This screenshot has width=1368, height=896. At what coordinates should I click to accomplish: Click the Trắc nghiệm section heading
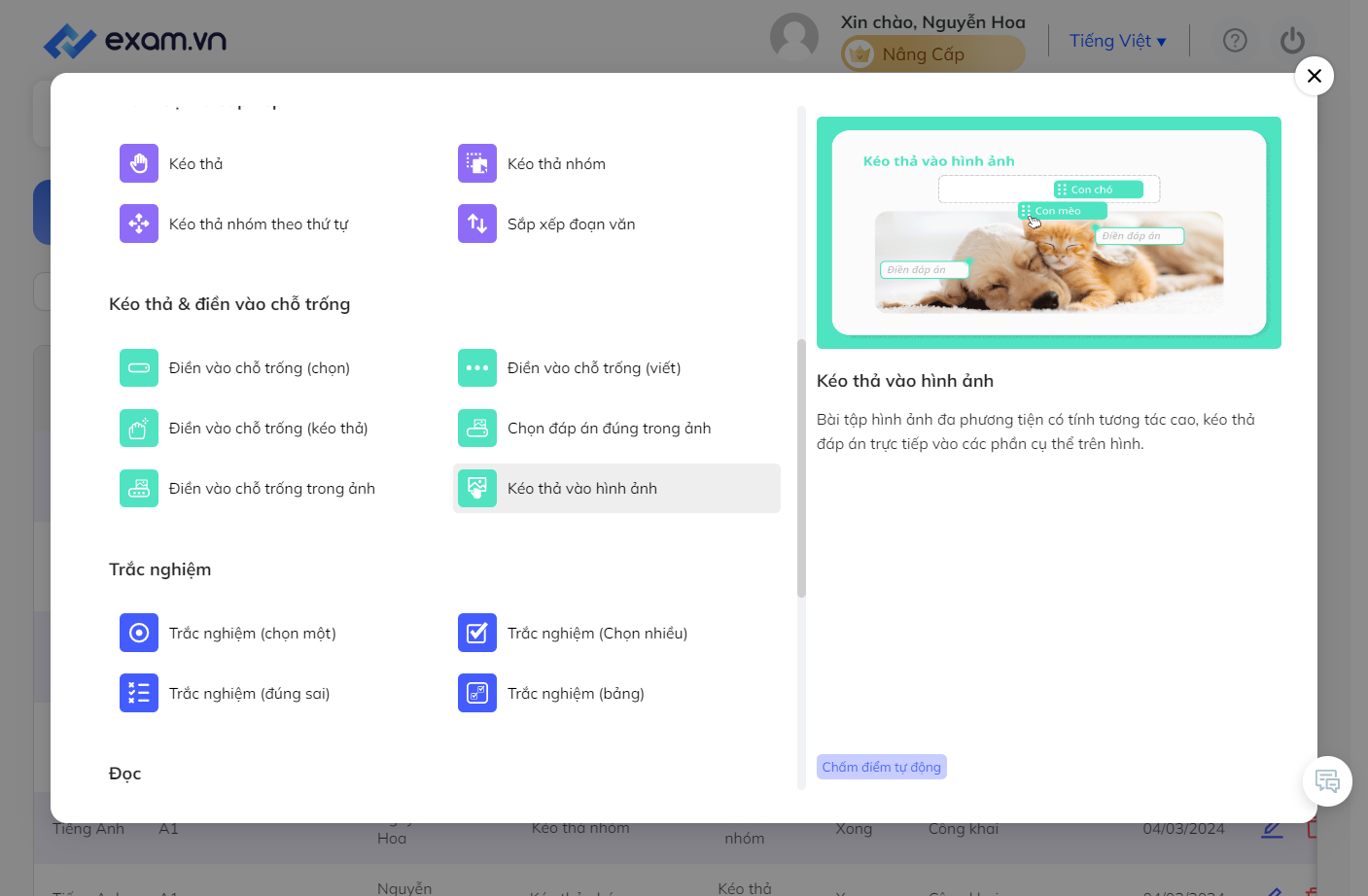pos(160,569)
